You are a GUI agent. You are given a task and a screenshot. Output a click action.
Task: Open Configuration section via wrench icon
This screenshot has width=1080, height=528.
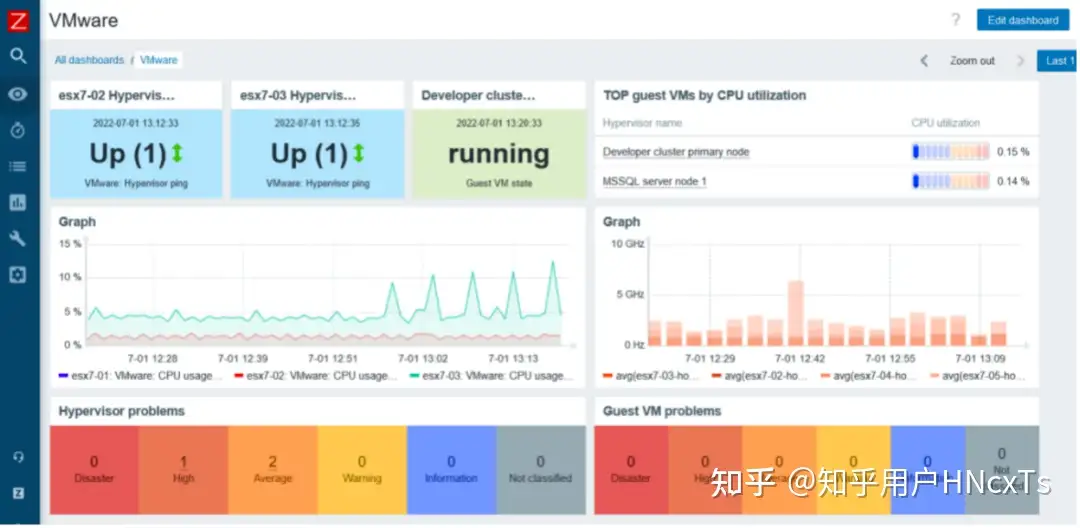18,238
